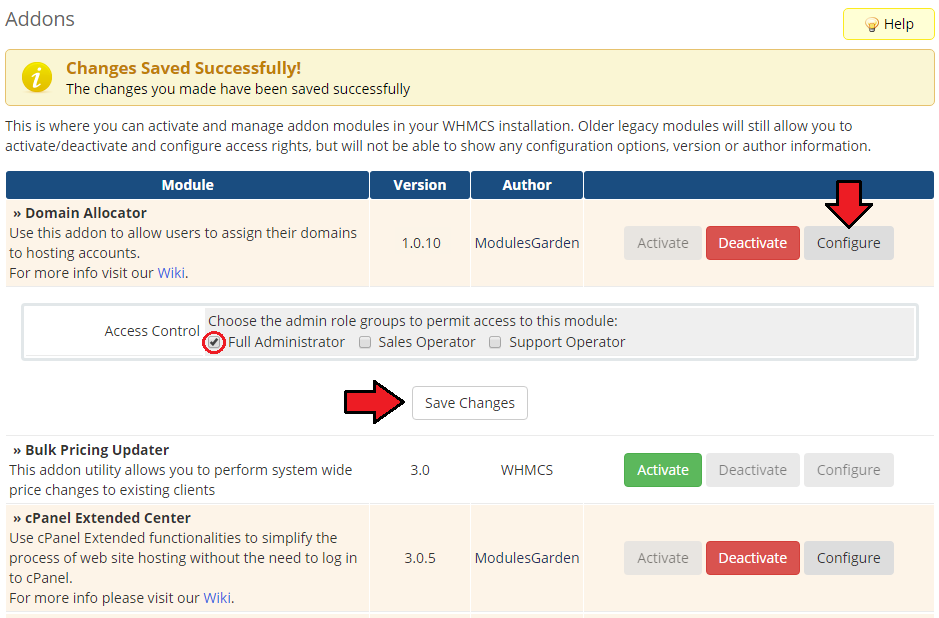Click the Support Operator label
939x618 pixels.
(x=567, y=343)
